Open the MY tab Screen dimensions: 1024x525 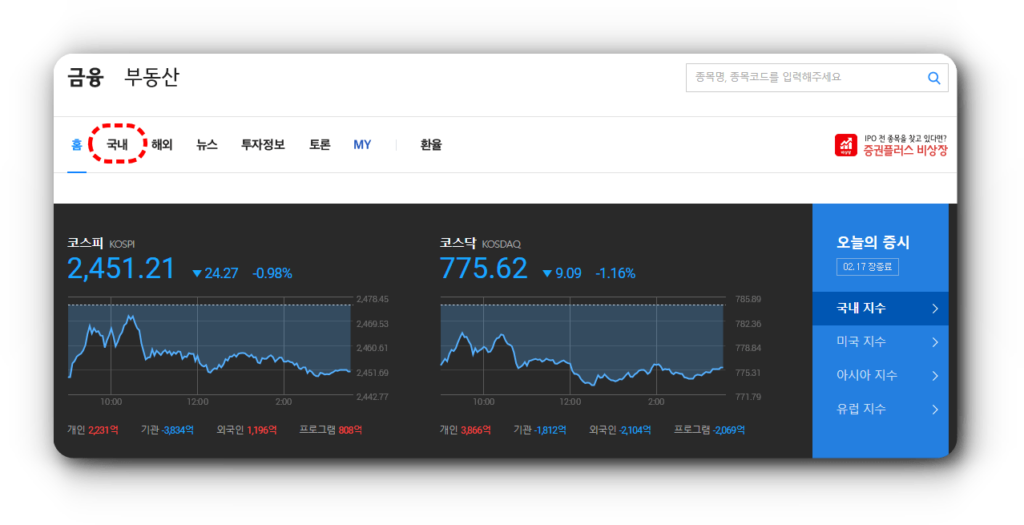362,145
